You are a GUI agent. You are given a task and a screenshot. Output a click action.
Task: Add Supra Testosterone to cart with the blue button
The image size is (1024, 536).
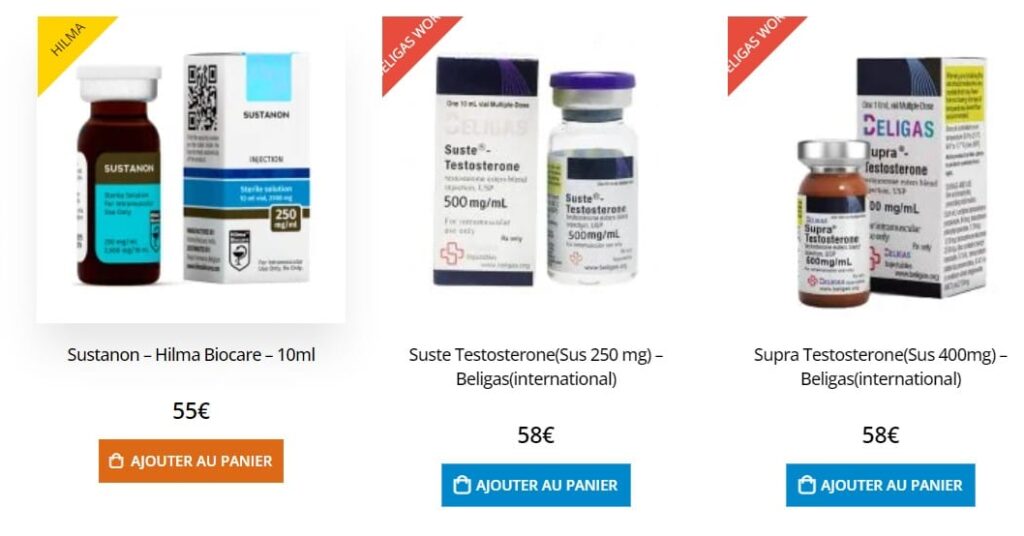click(x=880, y=485)
